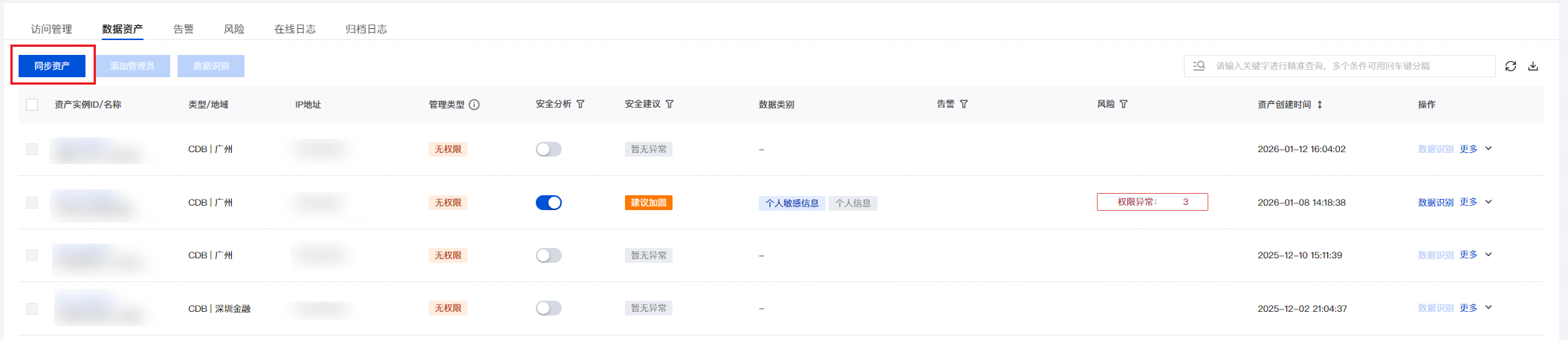Expand 更多 menu for 深圳金融 row
1568x340 pixels.
tap(1475, 308)
